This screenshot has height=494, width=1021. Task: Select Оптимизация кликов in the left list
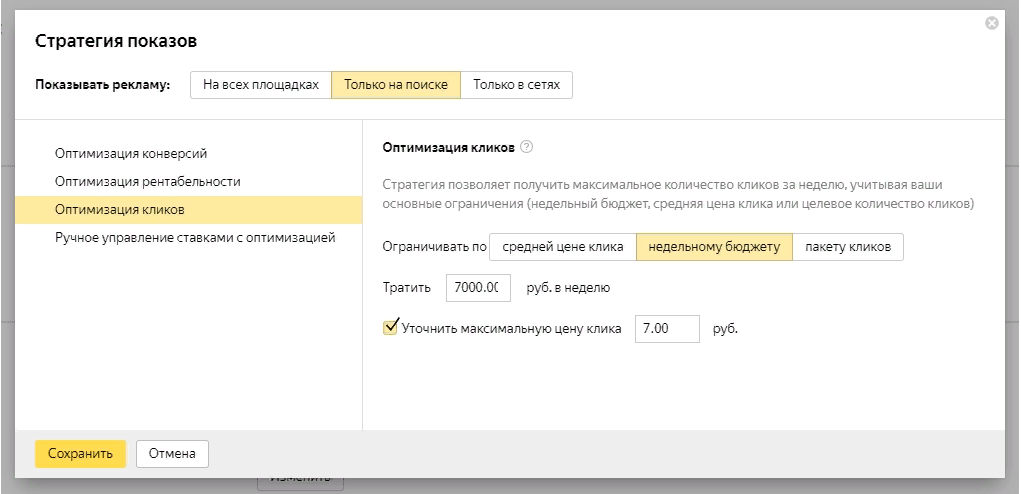coord(120,210)
